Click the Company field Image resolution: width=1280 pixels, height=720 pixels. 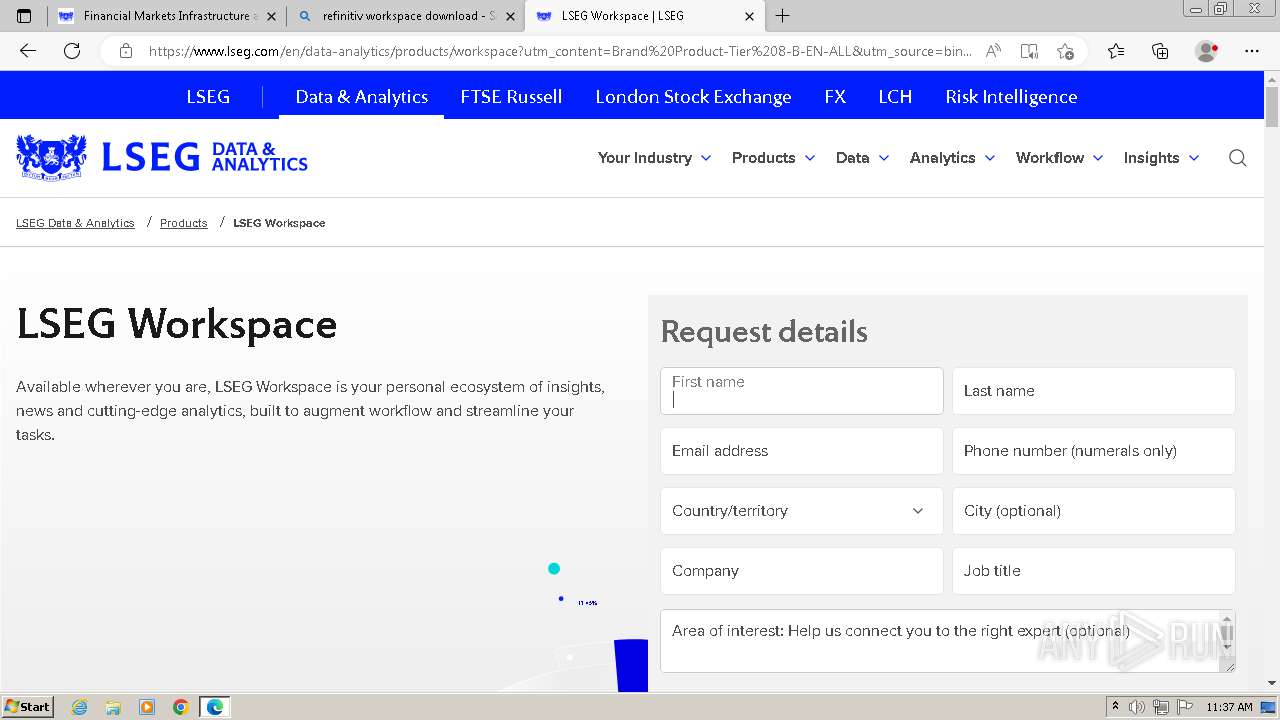(x=801, y=571)
